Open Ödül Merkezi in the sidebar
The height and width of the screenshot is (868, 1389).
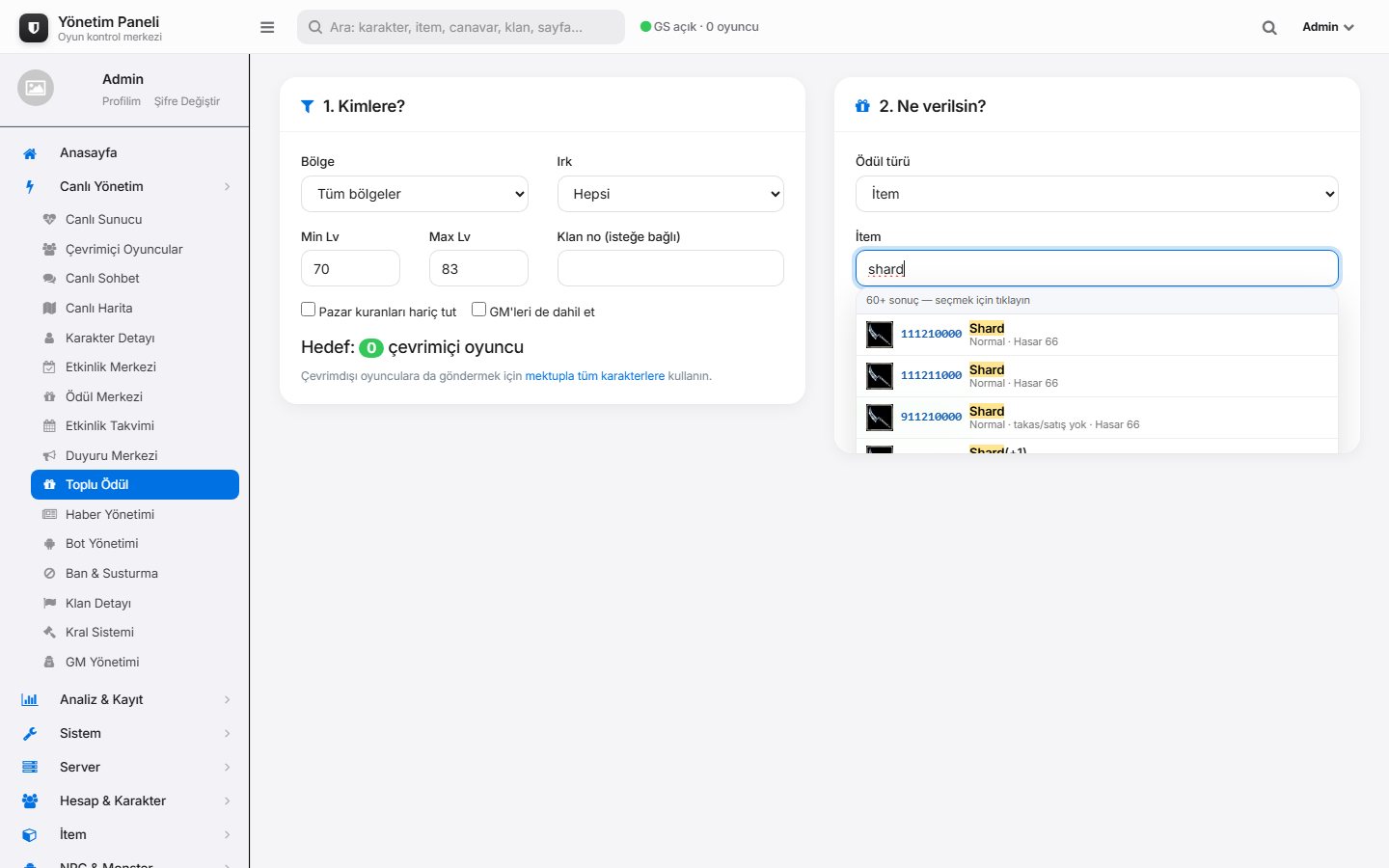tap(135, 396)
